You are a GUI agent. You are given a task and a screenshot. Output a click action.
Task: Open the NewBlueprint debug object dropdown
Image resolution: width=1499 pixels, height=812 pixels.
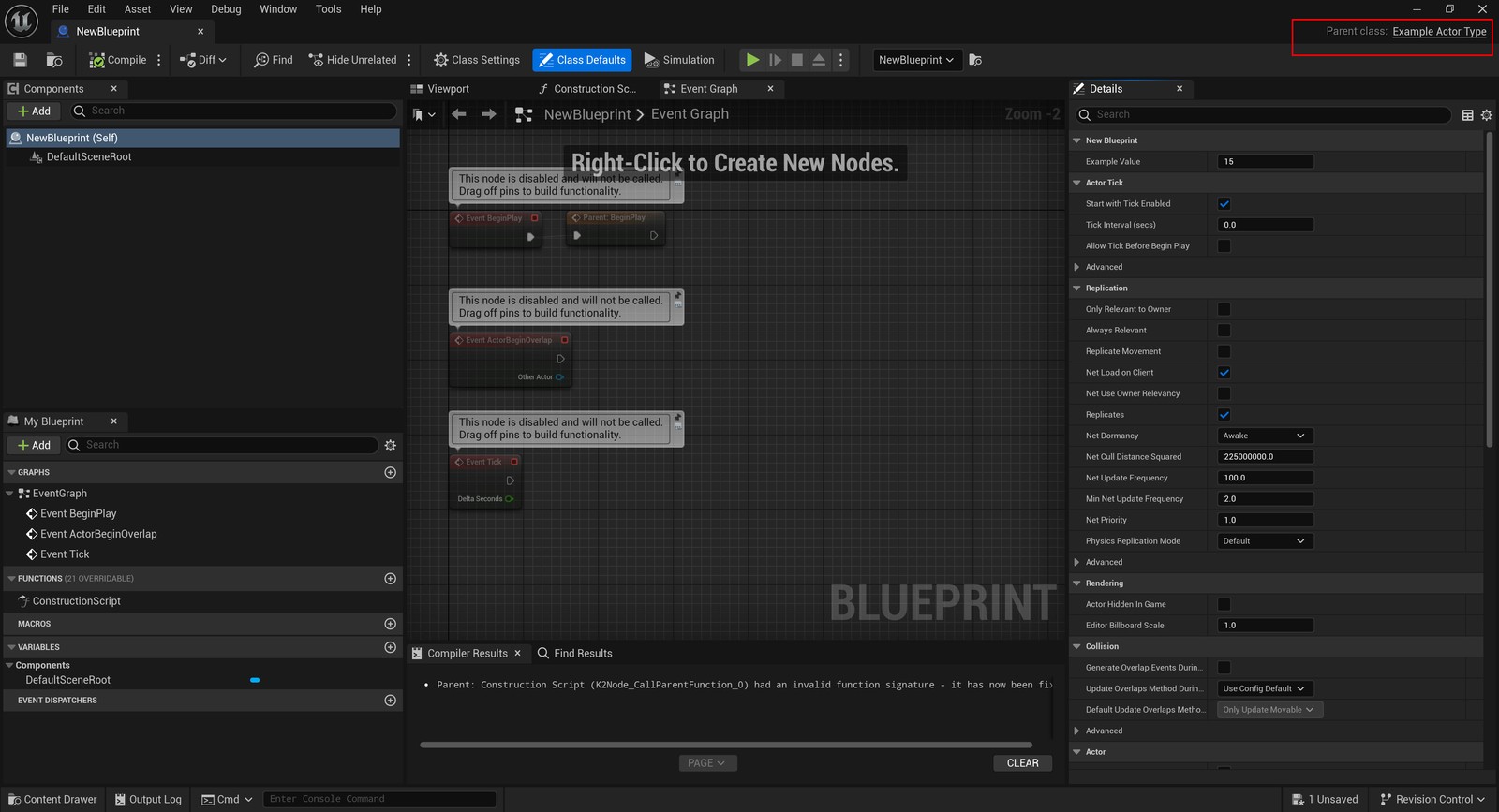pyautogui.click(x=915, y=60)
